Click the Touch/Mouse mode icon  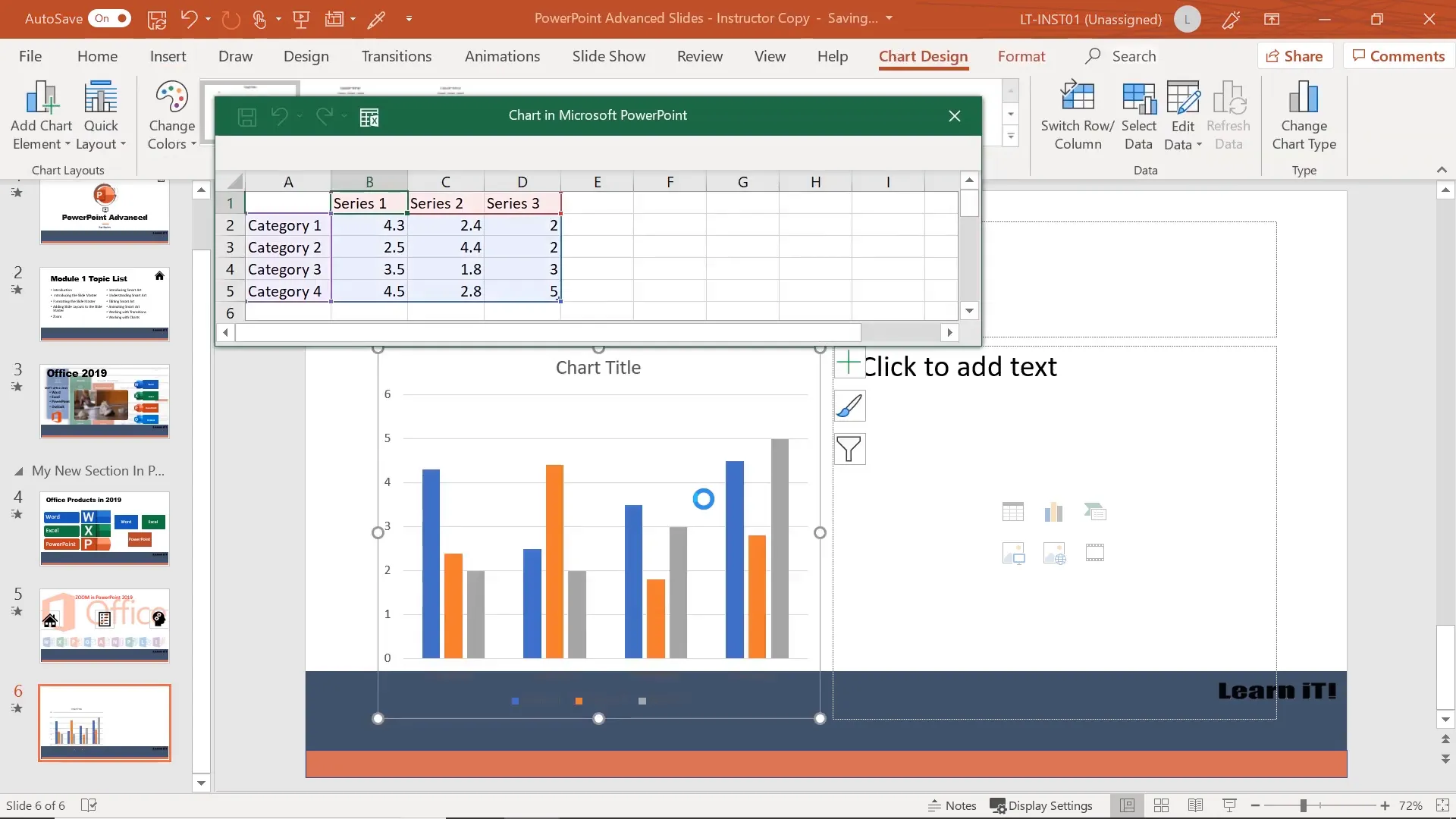259,19
